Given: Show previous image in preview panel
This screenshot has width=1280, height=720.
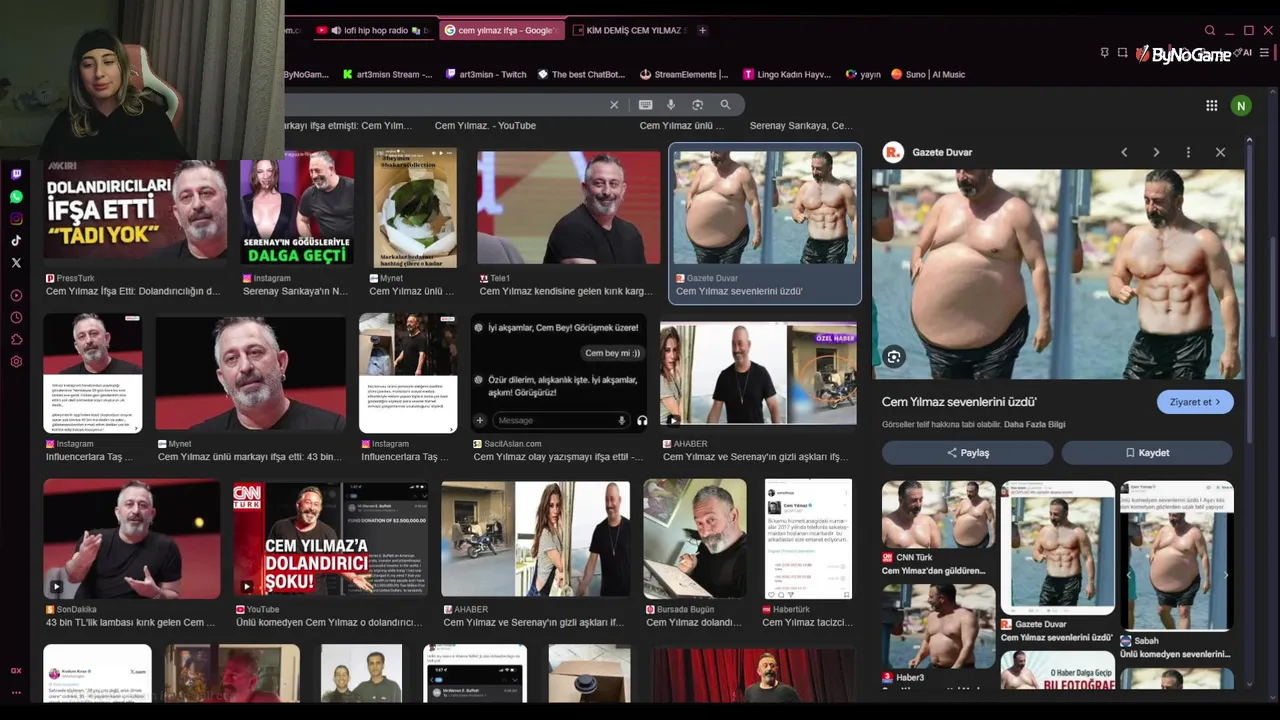Looking at the screenshot, I should point(1124,152).
